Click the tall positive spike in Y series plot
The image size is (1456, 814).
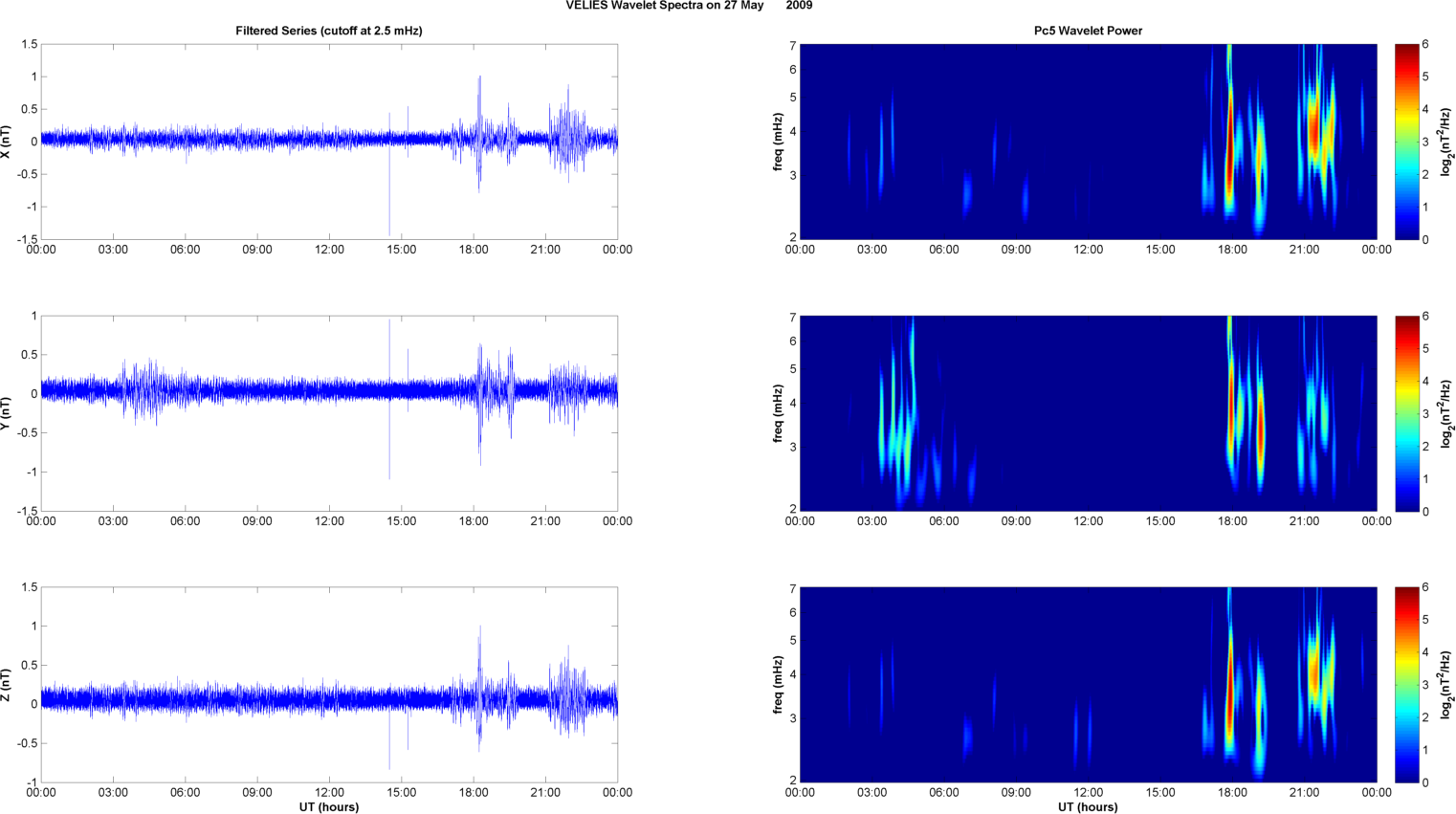pyautogui.click(x=389, y=349)
